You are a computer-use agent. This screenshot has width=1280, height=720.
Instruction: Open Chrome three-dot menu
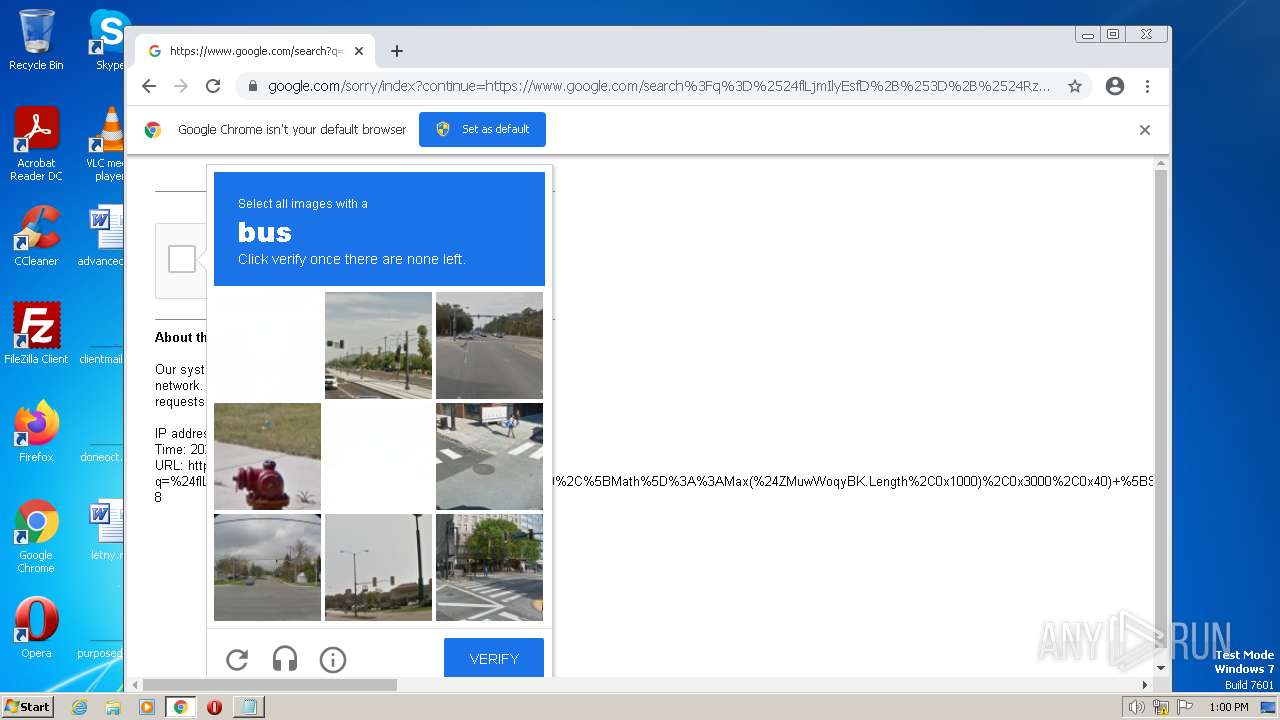click(1148, 86)
